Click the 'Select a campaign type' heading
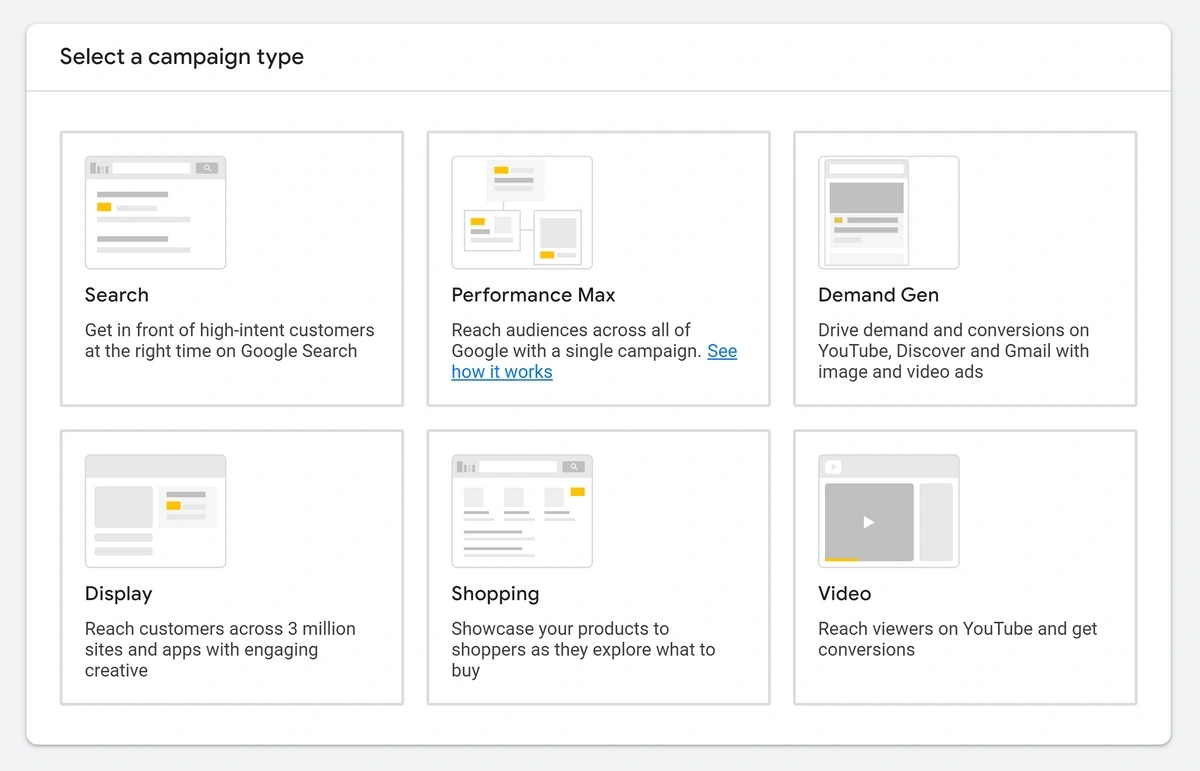The image size is (1200, 771). click(x=181, y=57)
